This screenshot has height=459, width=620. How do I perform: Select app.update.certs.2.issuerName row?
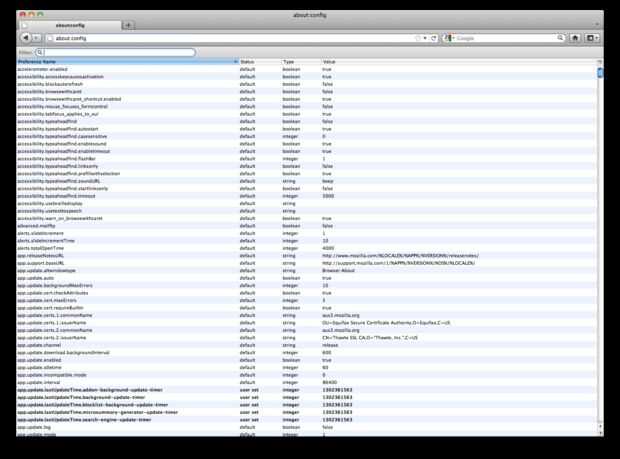pos(306,338)
